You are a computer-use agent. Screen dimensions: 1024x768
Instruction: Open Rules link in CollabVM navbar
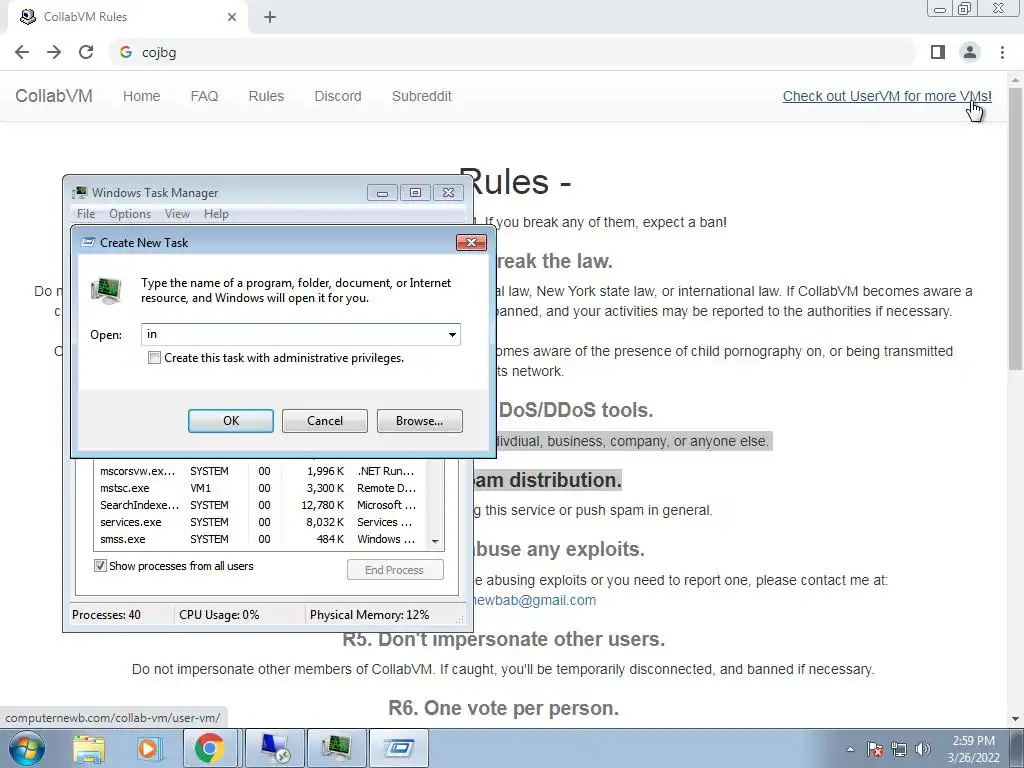click(x=266, y=96)
